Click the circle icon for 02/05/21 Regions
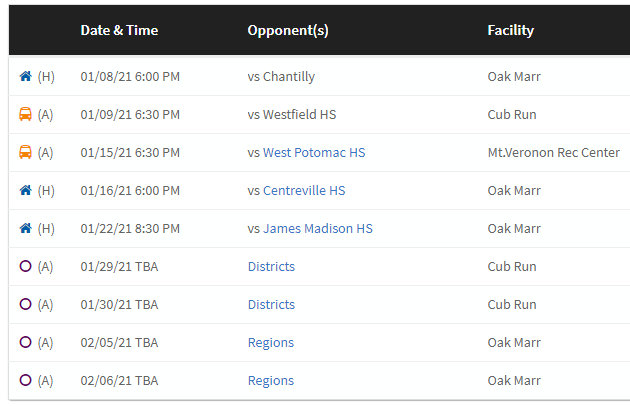 [x=25, y=342]
